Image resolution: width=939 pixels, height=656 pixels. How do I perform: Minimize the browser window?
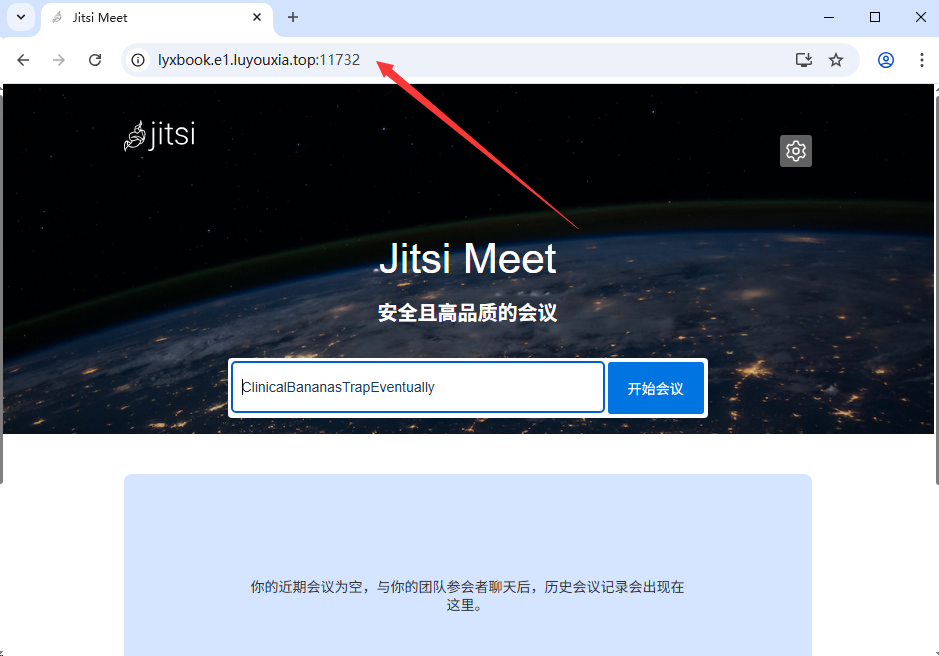[829, 17]
